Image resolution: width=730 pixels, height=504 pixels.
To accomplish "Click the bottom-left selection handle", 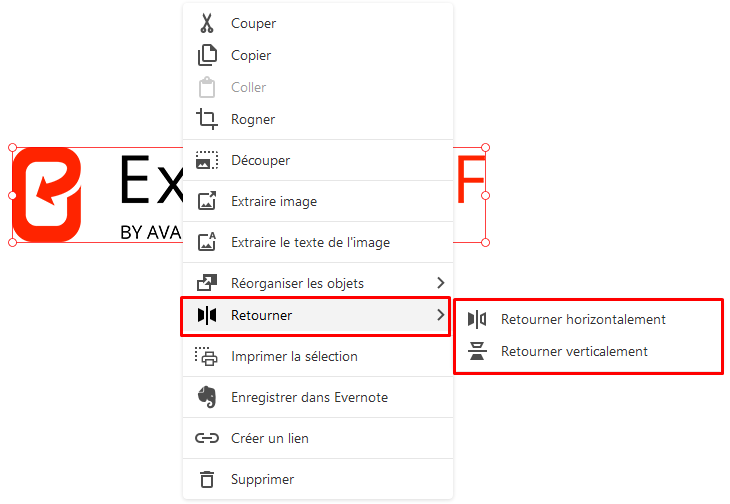I will (13, 242).
